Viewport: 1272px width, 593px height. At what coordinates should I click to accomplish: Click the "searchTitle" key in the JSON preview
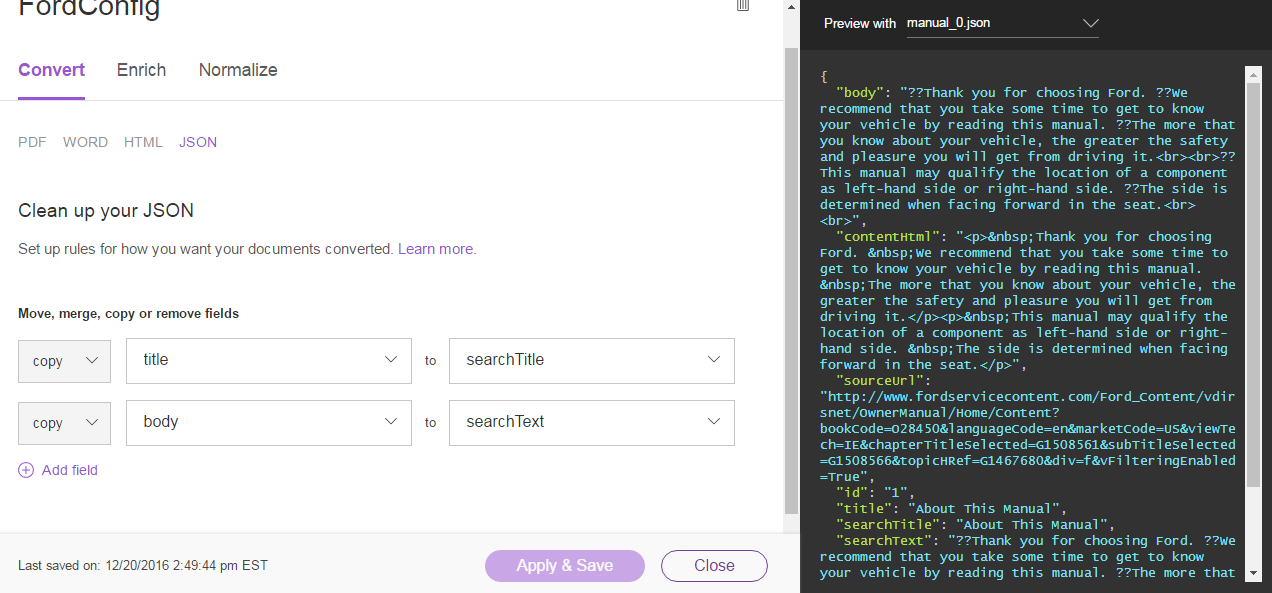tap(888, 525)
